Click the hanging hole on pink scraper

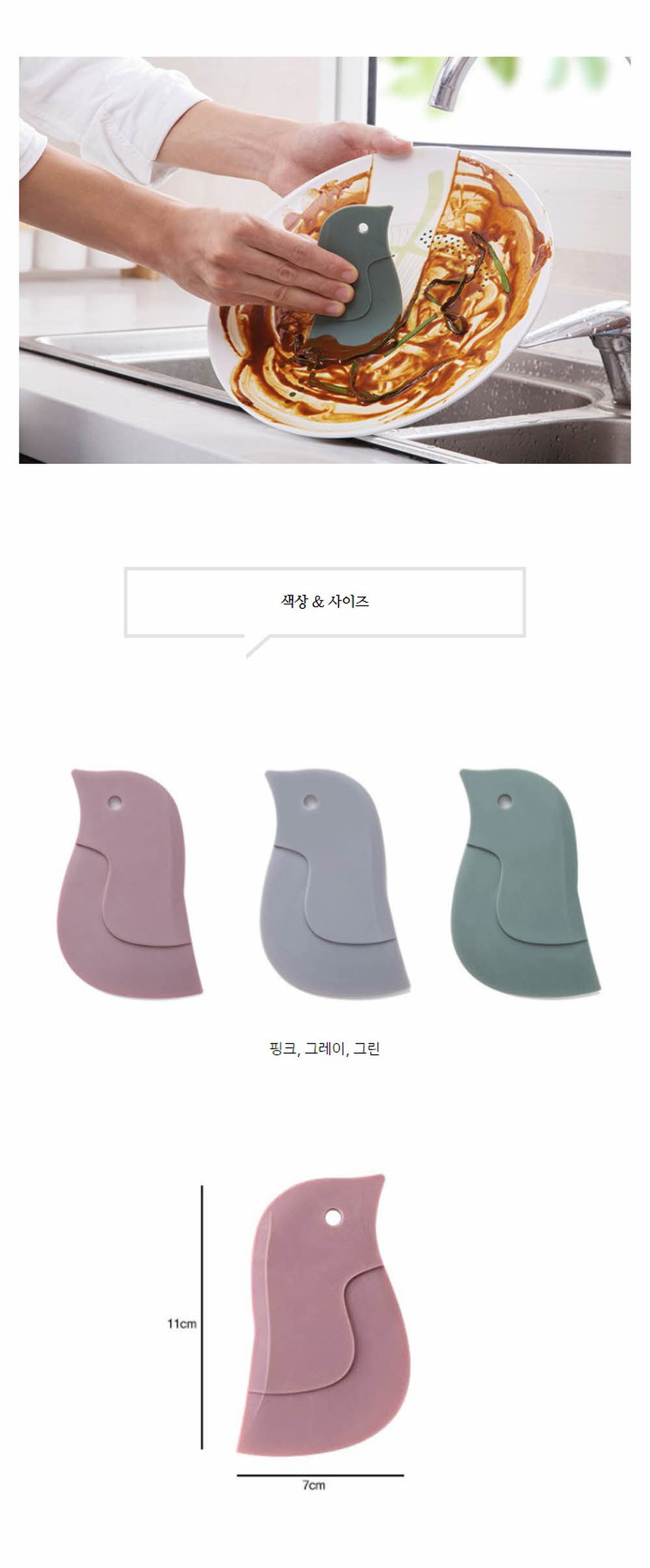[x=114, y=803]
